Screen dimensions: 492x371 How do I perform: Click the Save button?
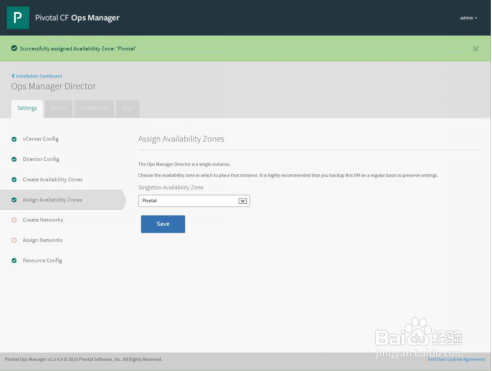tap(163, 224)
